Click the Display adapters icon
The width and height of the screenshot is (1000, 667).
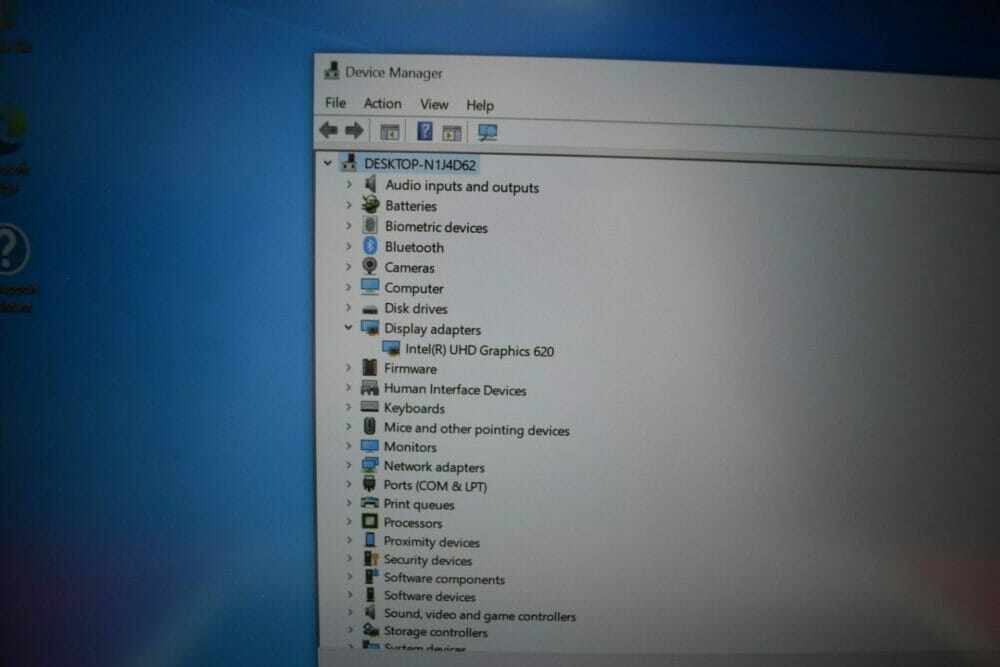click(370, 328)
